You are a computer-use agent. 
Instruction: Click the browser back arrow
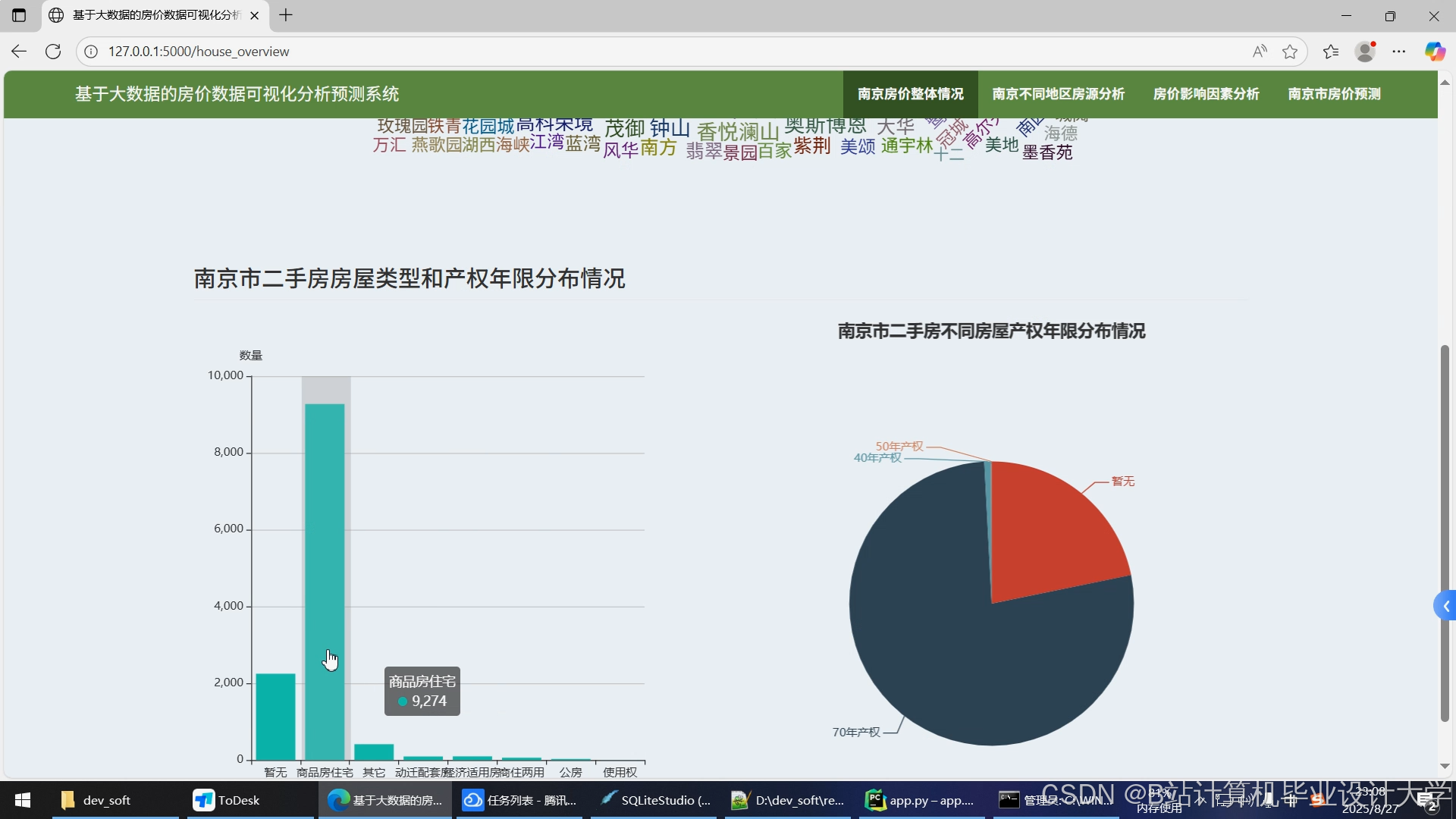click(19, 52)
